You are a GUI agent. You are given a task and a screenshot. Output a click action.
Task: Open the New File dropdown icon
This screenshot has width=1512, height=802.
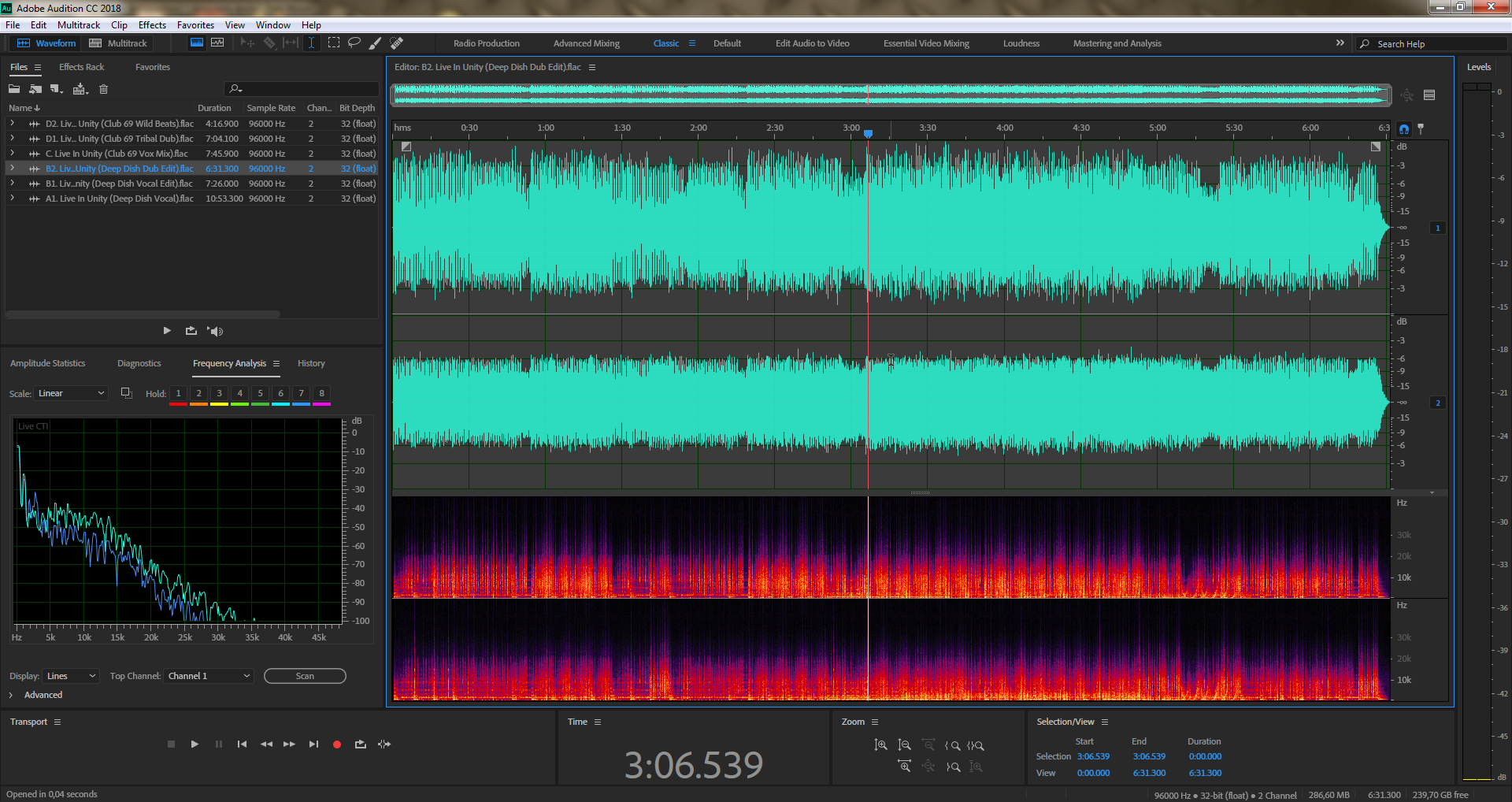coord(57,89)
